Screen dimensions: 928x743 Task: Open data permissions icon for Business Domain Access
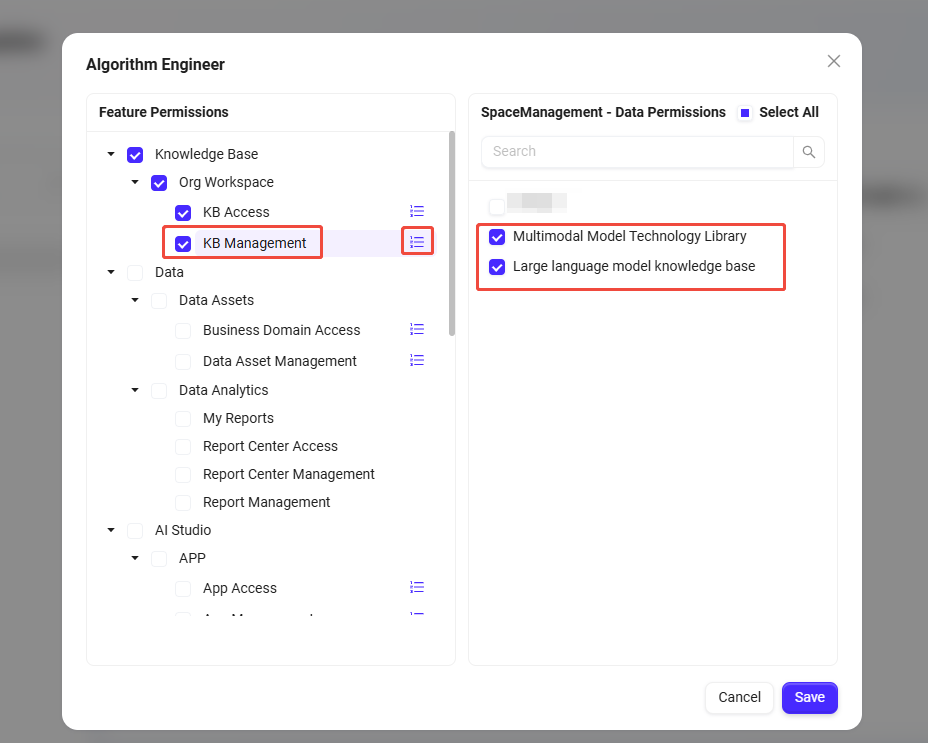tap(417, 329)
